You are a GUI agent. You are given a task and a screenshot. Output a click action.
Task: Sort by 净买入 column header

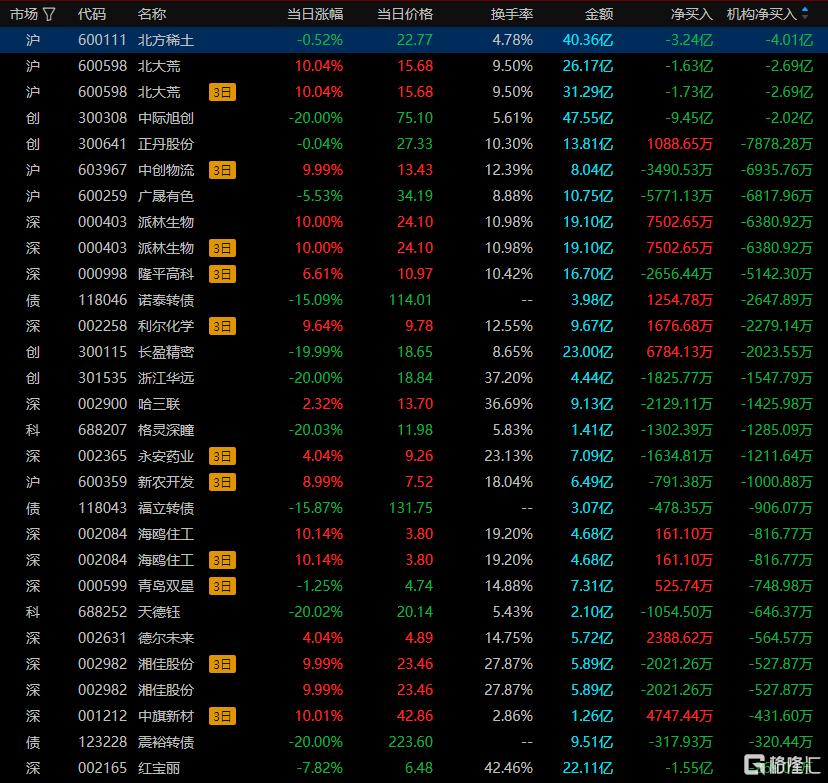tap(692, 14)
